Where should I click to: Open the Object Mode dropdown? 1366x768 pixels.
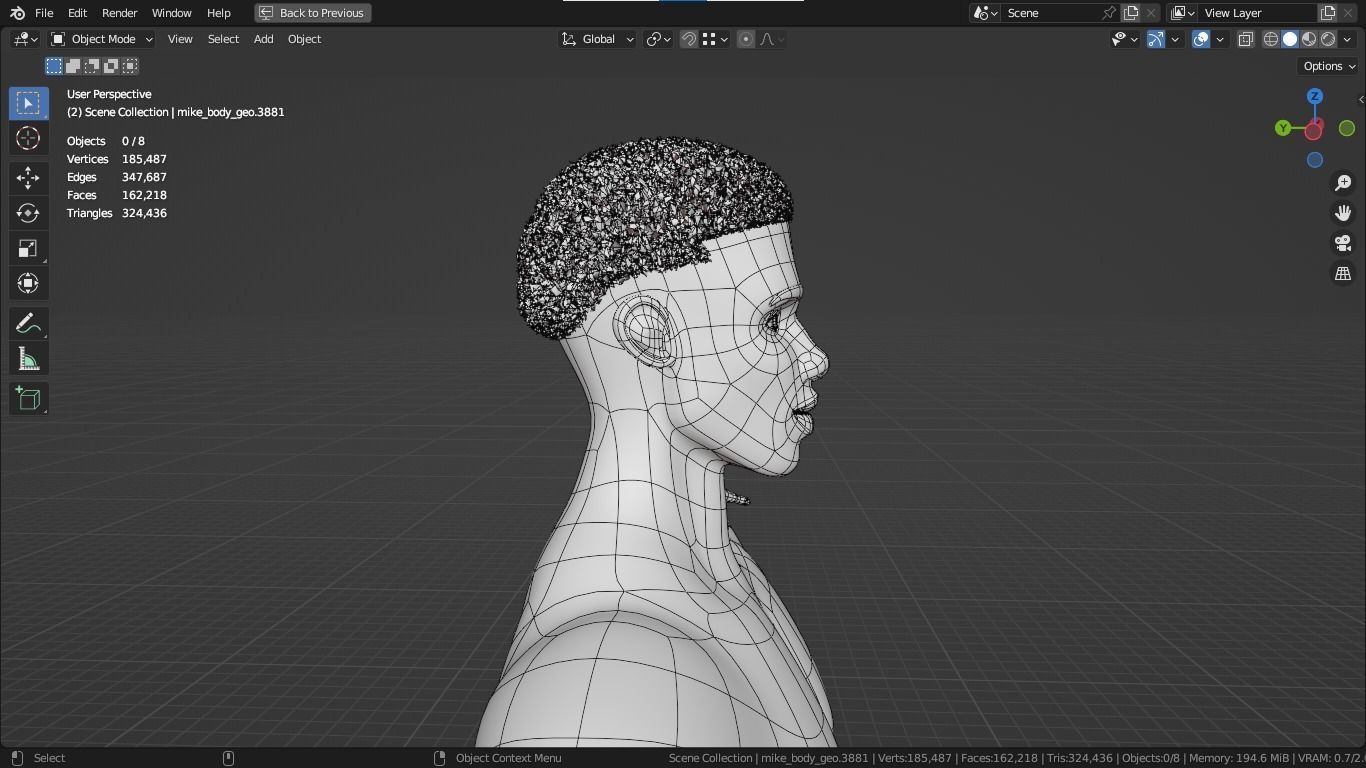(x=101, y=39)
